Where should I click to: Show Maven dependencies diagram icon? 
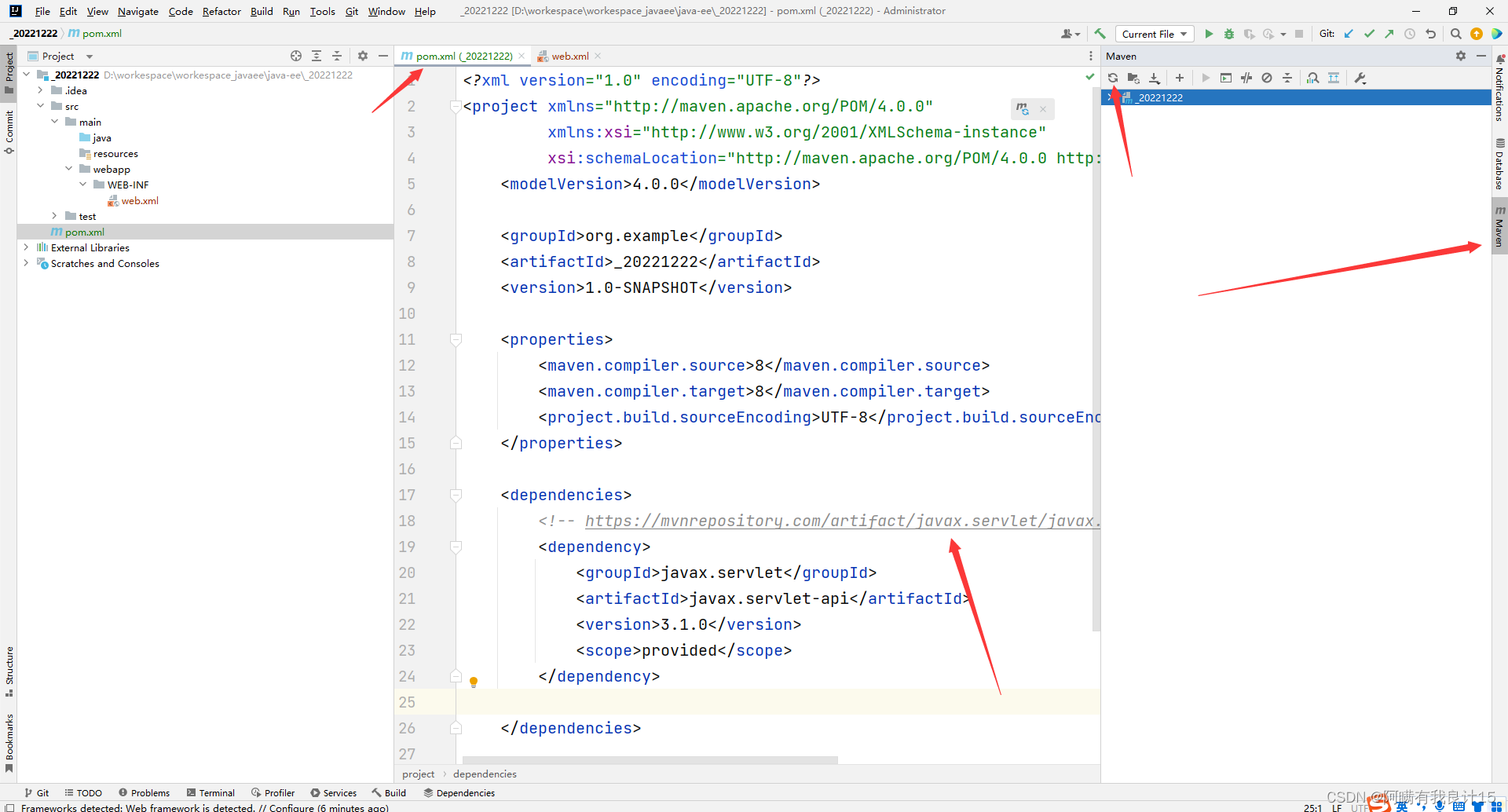point(1334,78)
